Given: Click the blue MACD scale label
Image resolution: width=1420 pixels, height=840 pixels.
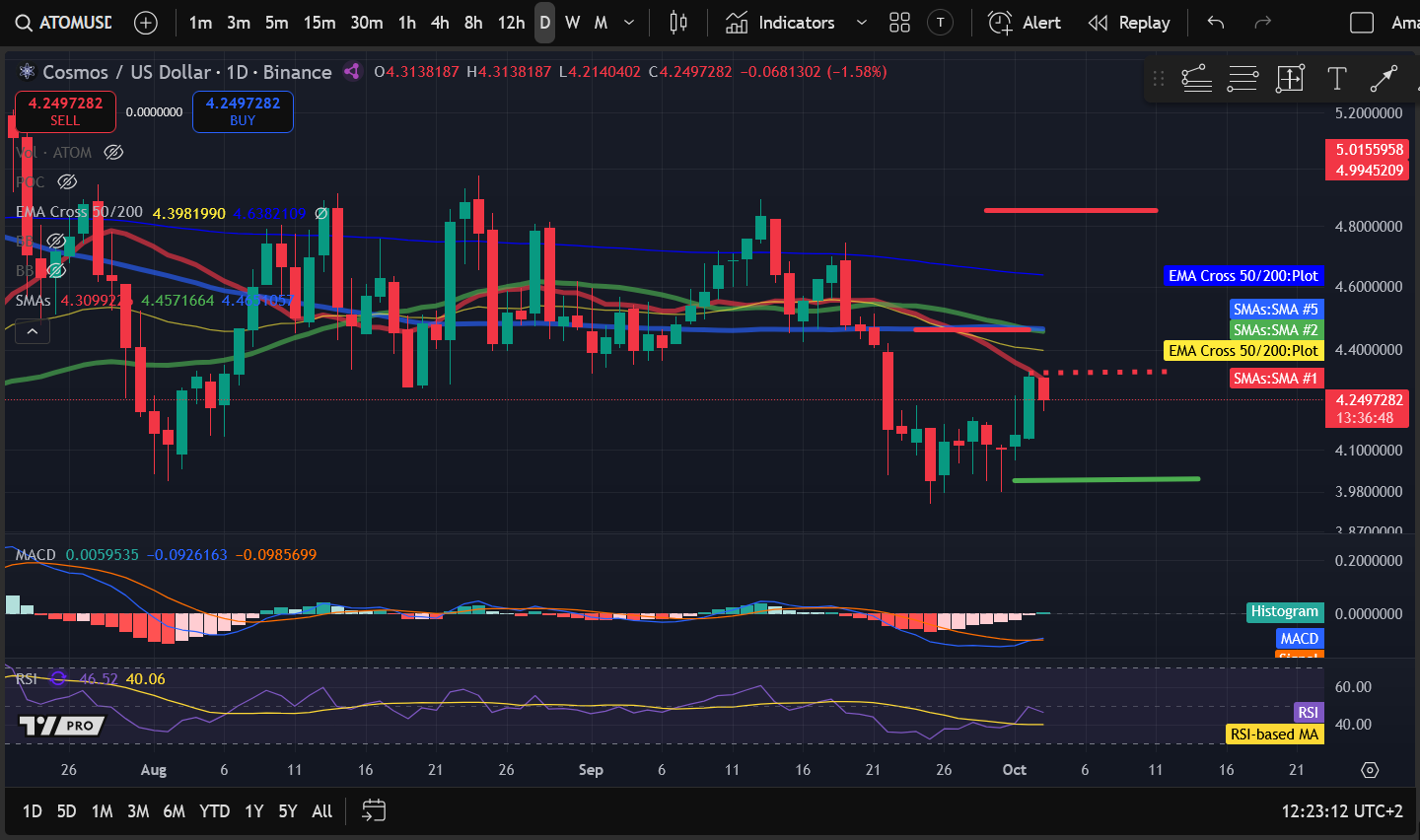Looking at the screenshot, I should tap(1300, 639).
